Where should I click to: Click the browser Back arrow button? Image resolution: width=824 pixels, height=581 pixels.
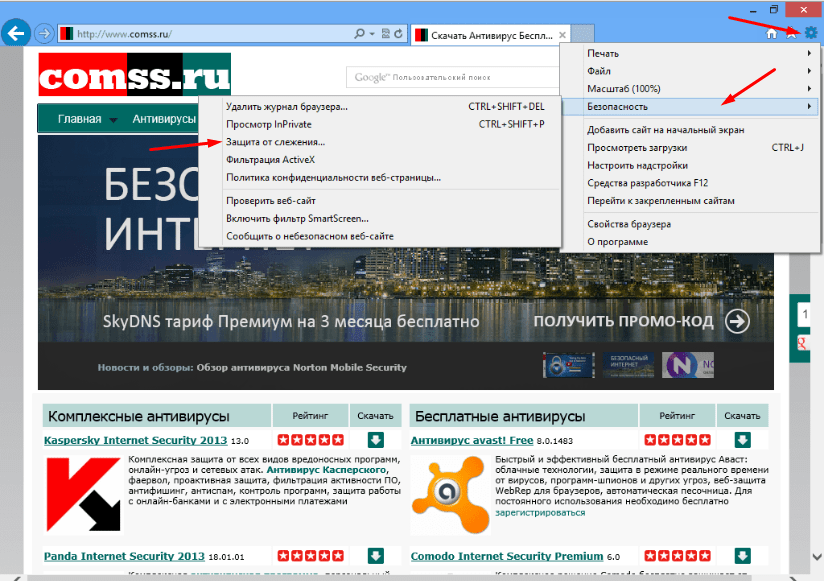pos(15,33)
